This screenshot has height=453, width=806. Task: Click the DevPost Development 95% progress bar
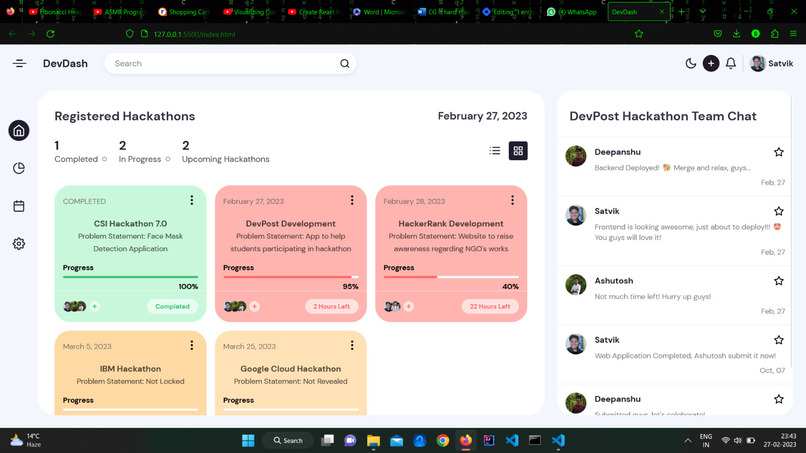pos(290,277)
